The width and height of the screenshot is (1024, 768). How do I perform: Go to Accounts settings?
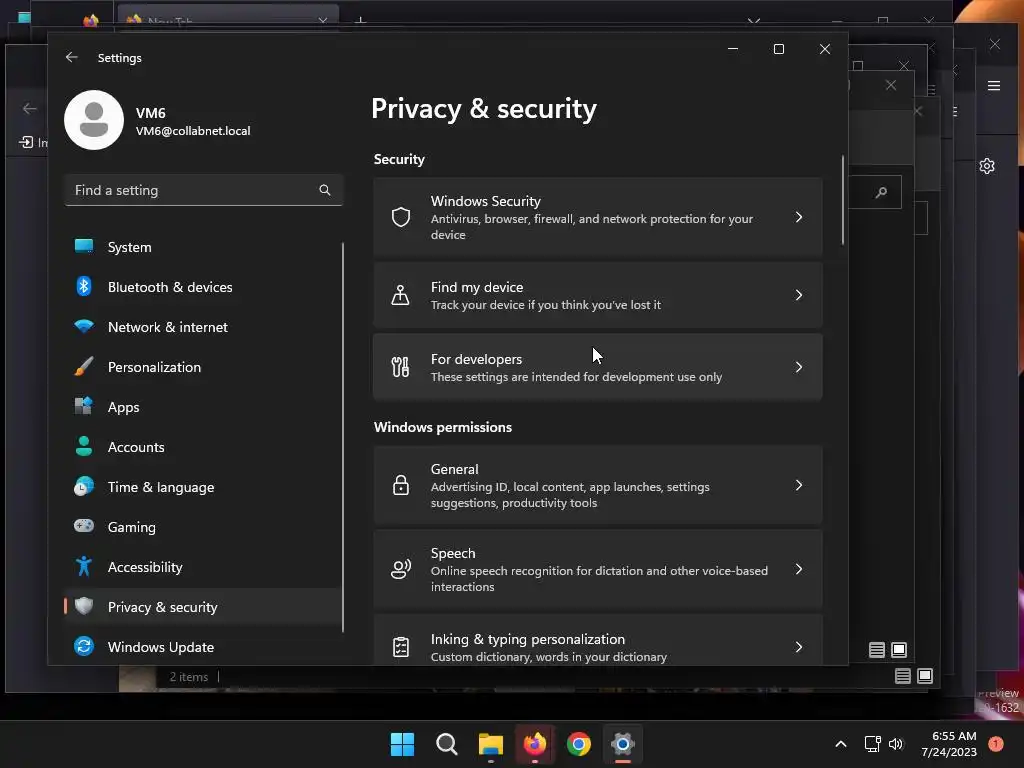coord(202,447)
